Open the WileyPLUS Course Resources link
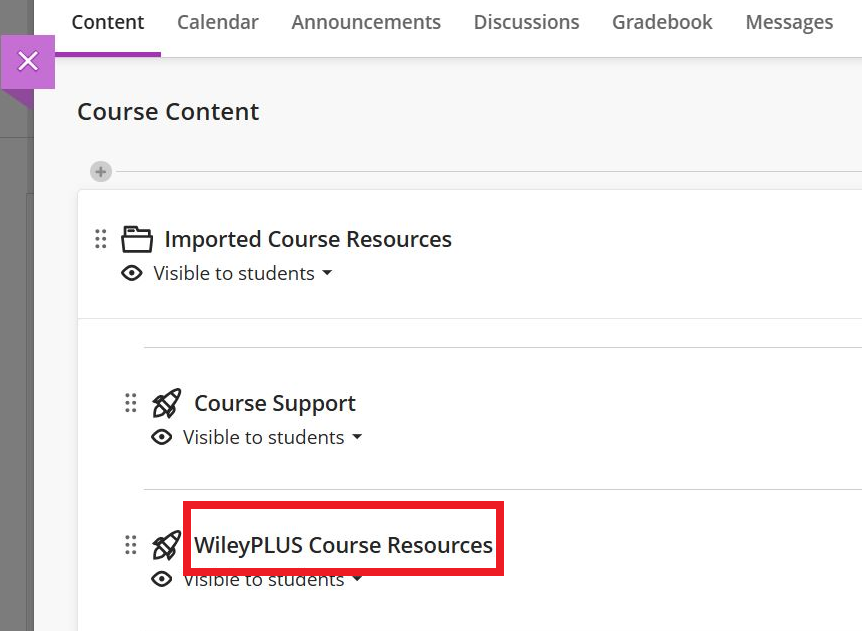 [344, 545]
